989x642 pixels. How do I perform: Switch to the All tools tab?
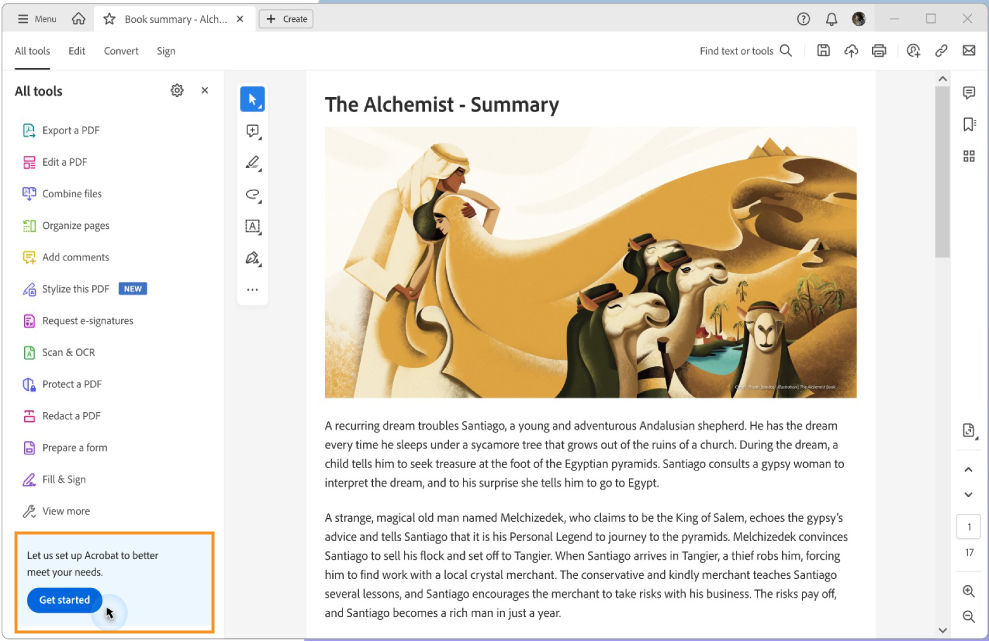coord(32,51)
